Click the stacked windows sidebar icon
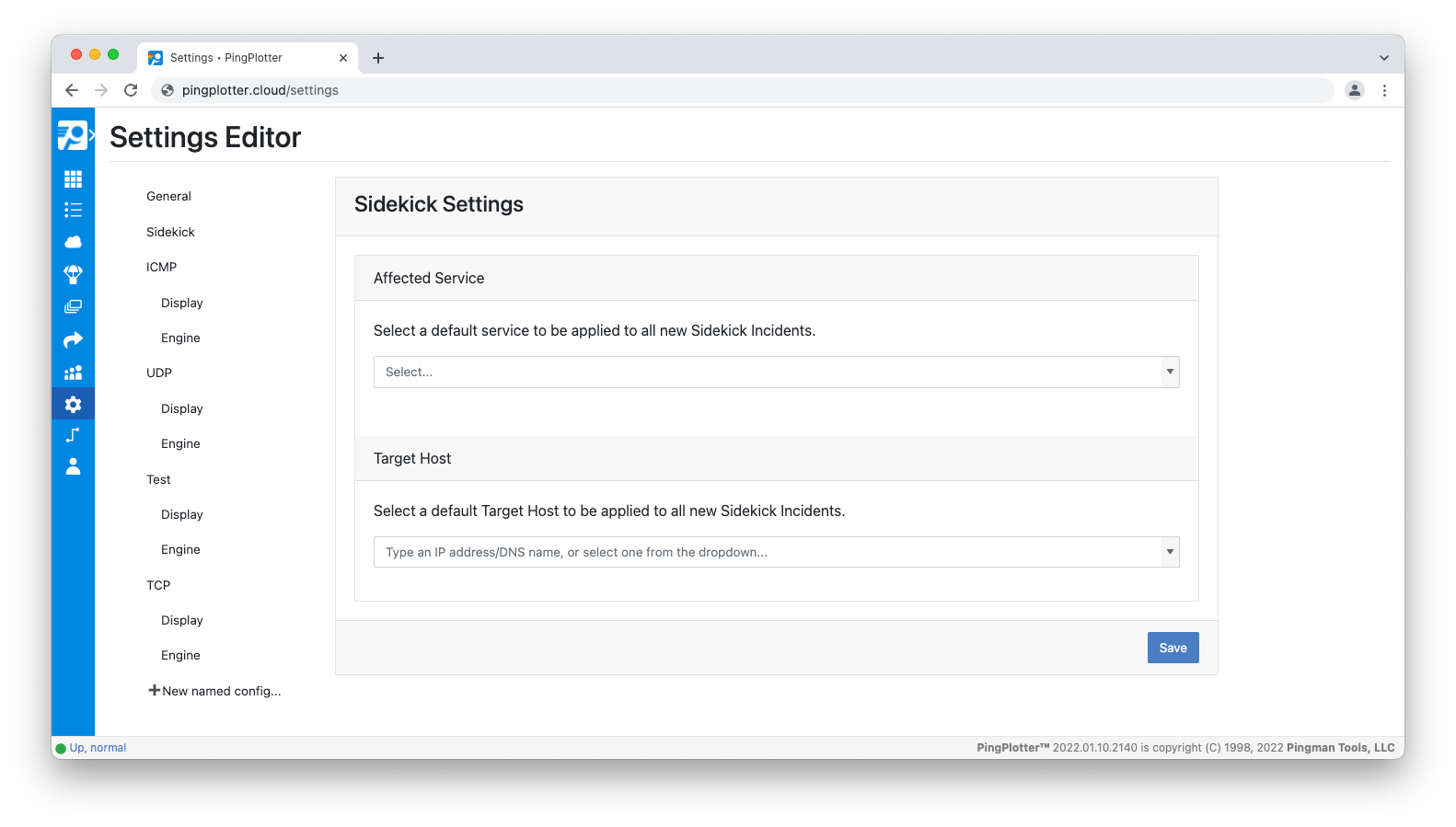This screenshot has width=1456, height=827. coord(73,306)
